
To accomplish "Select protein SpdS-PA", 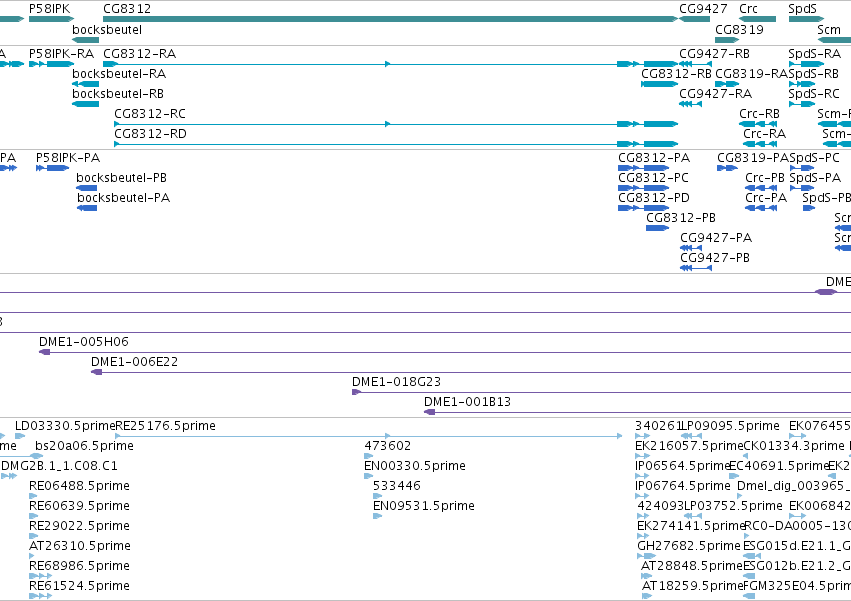I will tap(815, 178).
